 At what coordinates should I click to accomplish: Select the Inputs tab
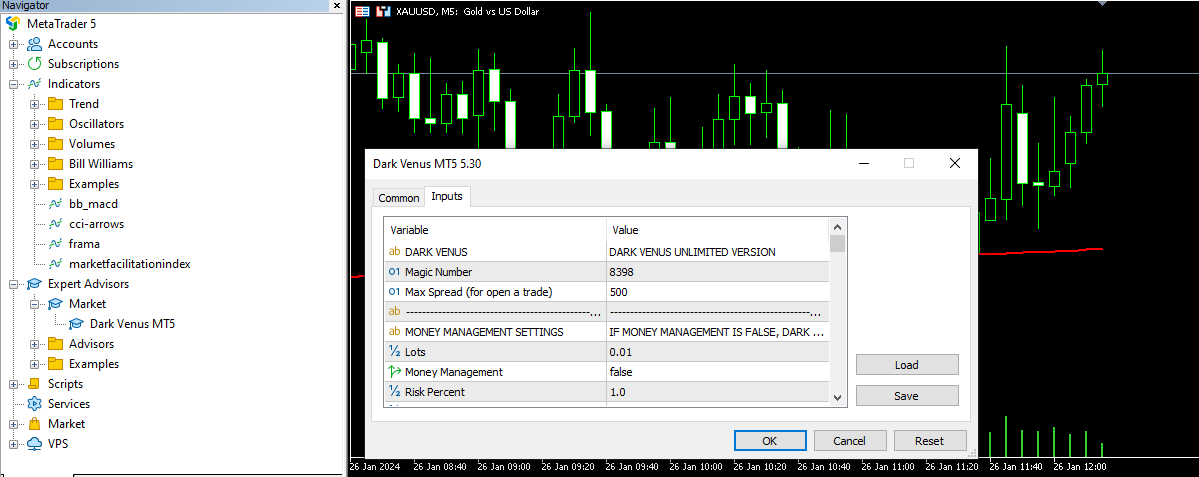[447, 196]
